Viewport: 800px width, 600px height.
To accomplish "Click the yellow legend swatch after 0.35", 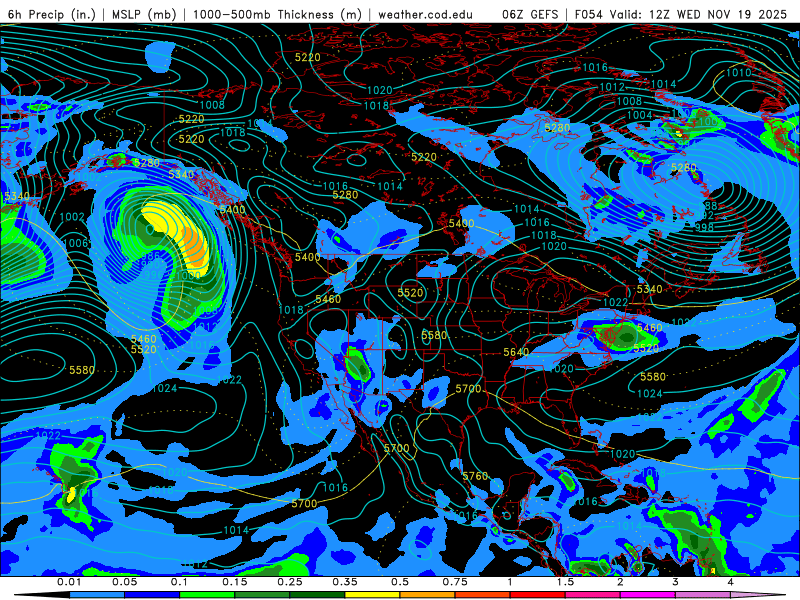I will (x=372, y=595).
